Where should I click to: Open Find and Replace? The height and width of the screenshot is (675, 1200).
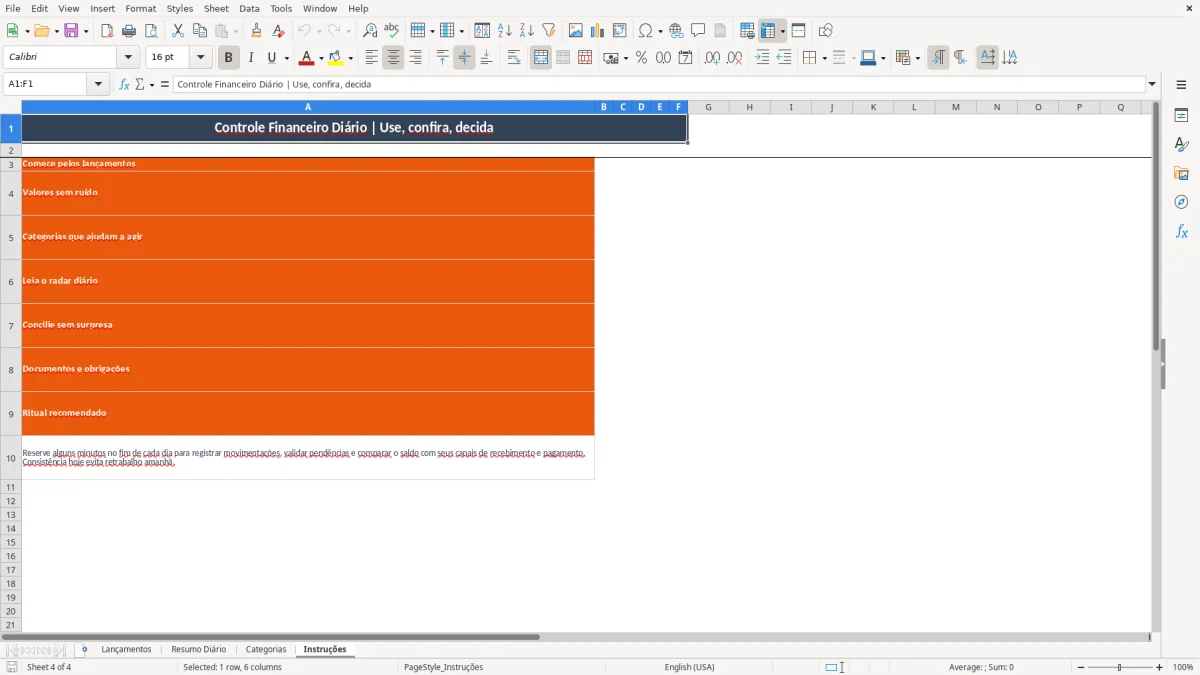point(370,31)
